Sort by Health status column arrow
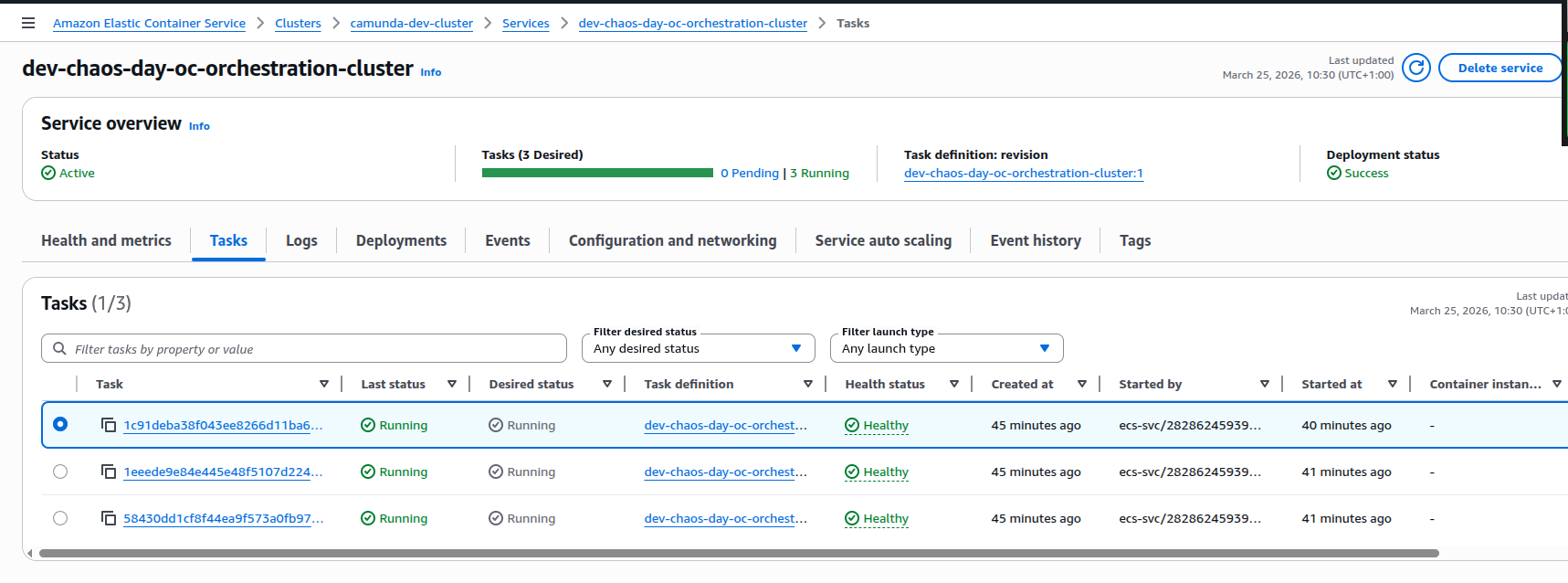Screen dimensions: 1568x583 [x=954, y=384]
